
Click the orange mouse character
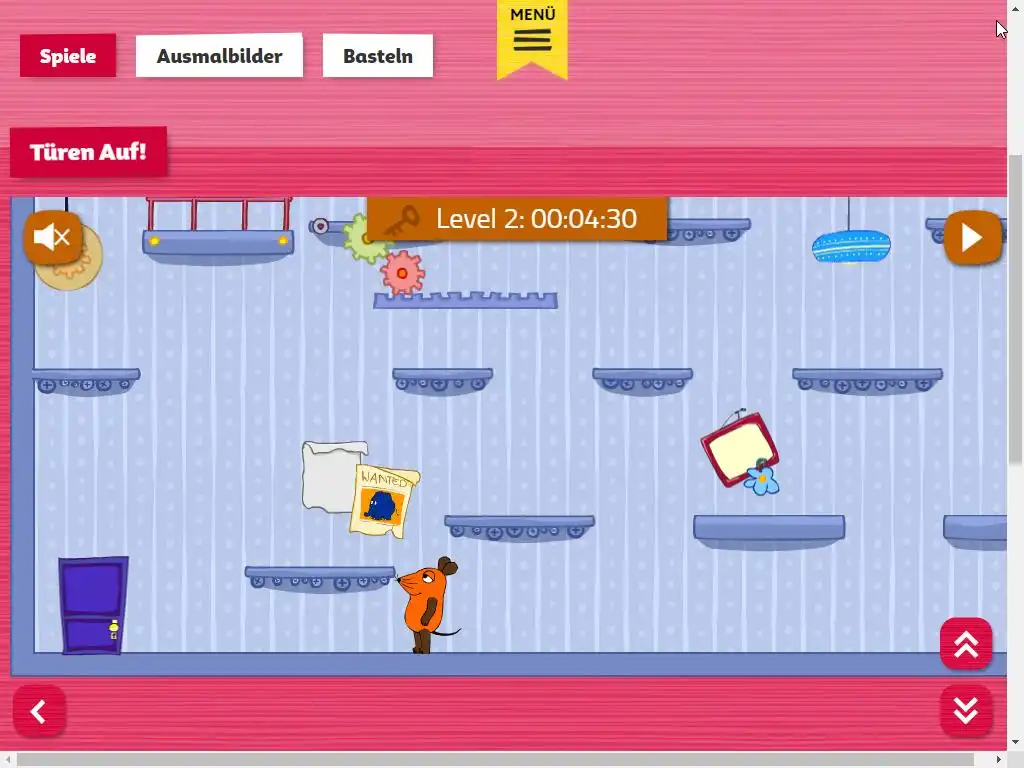click(x=428, y=605)
